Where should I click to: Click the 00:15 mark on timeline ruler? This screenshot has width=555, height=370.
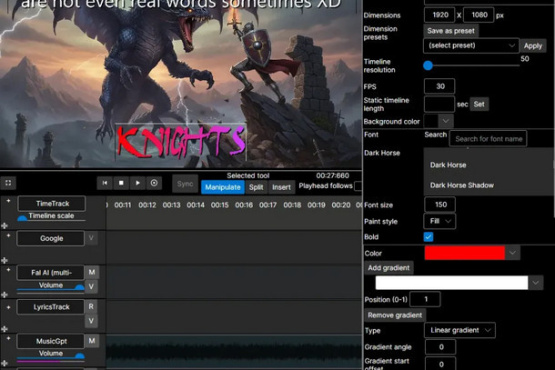(219, 205)
